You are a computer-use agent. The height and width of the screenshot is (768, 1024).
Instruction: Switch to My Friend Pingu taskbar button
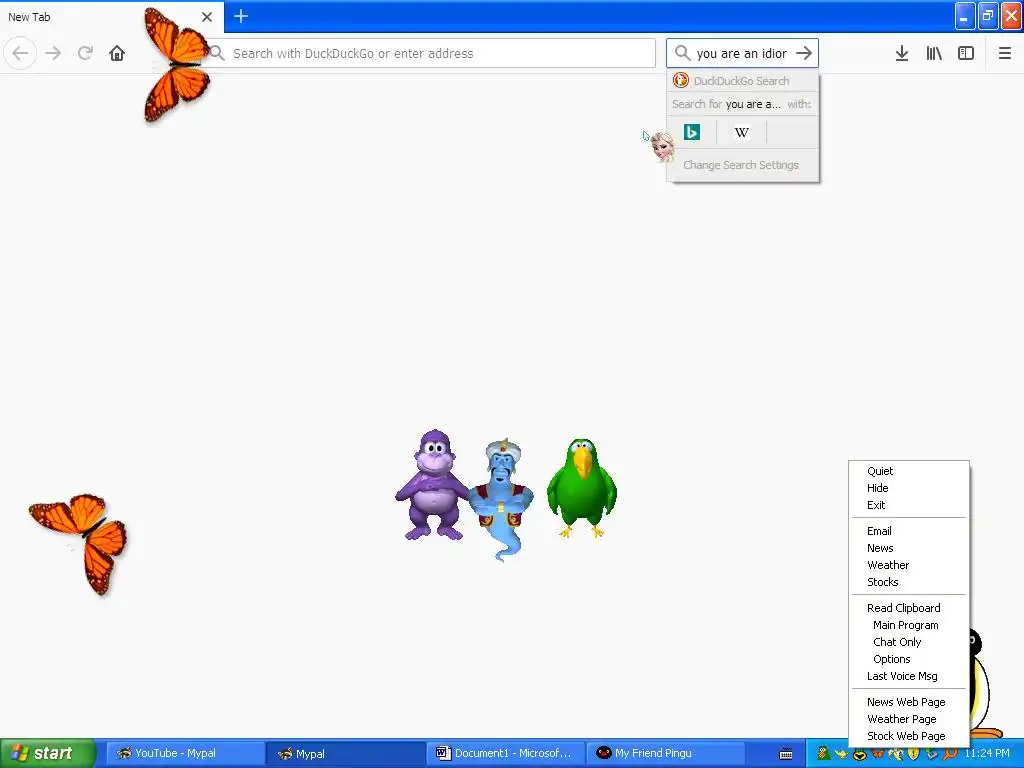click(666, 754)
